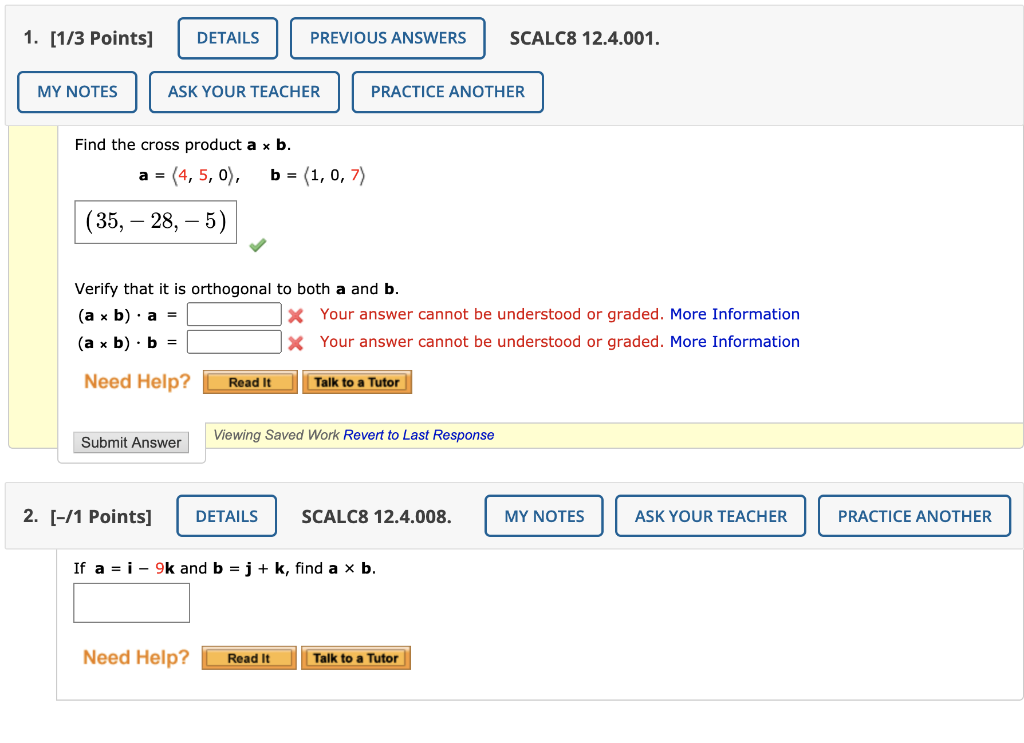Screen dimensions: 1024x743
Task: Open MY NOTES for question 1
Action: point(76,91)
